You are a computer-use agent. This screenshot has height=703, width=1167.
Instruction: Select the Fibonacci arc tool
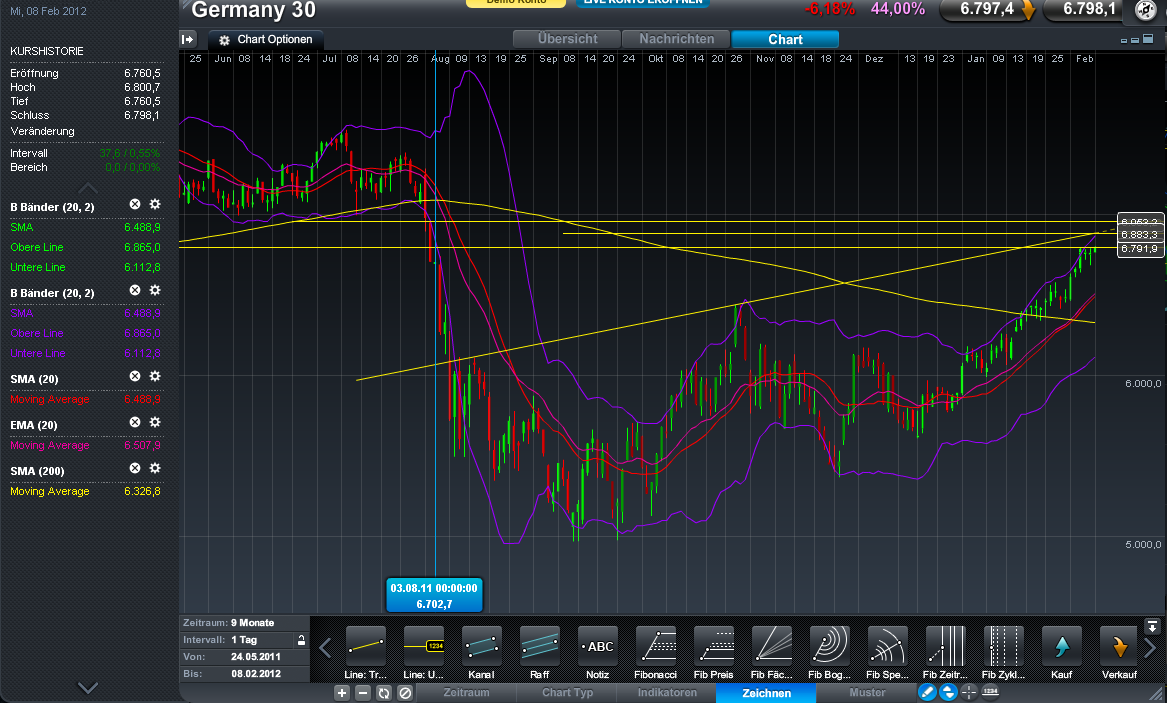coord(830,645)
